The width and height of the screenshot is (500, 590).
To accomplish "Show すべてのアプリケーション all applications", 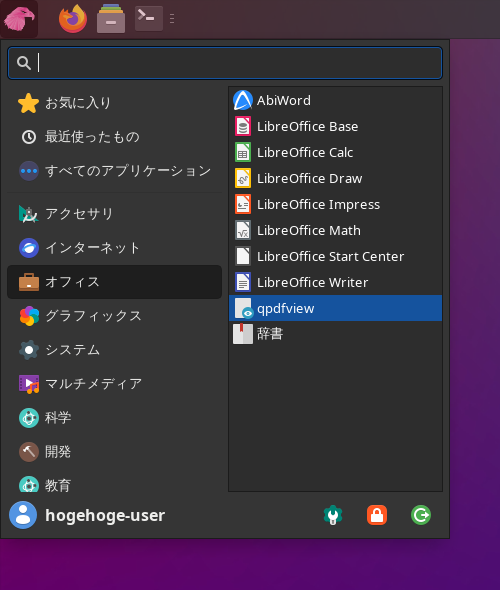I will tap(114, 171).
